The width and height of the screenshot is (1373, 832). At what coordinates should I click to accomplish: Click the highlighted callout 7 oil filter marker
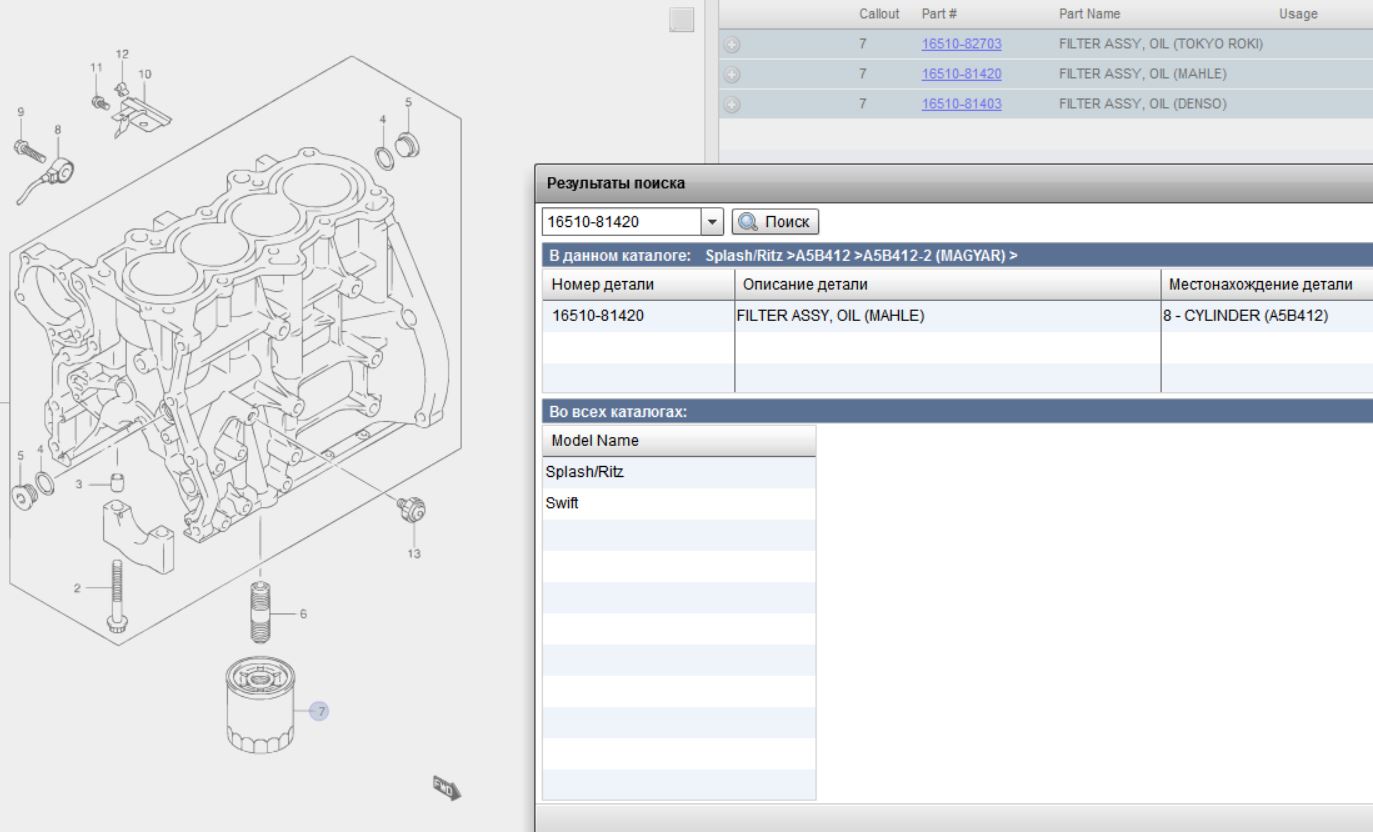tap(320, 711)
